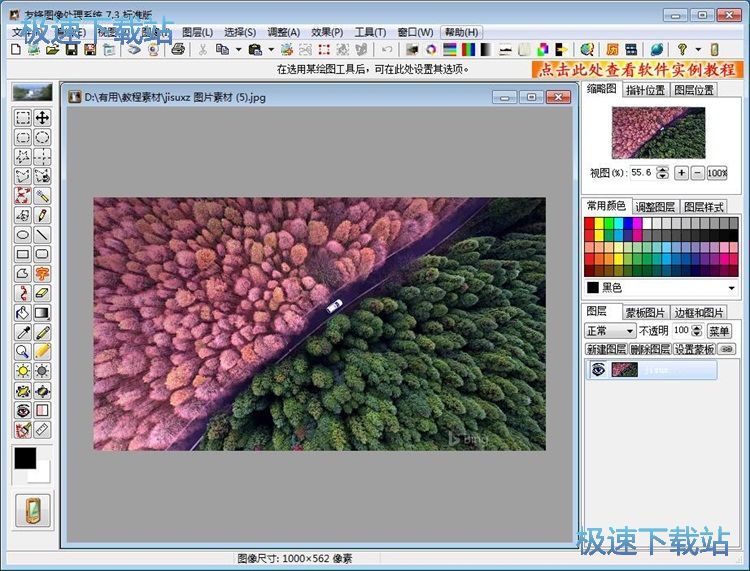Choose the ellipse shape tool

(x=23, y=235)
